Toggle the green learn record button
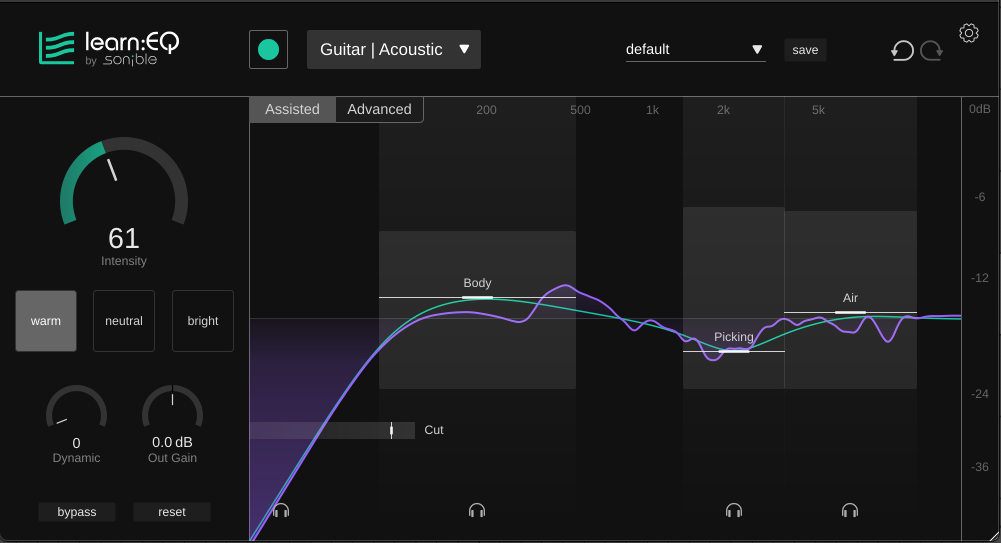Viewport: 1001px width, 543px height. pos(268,49)
